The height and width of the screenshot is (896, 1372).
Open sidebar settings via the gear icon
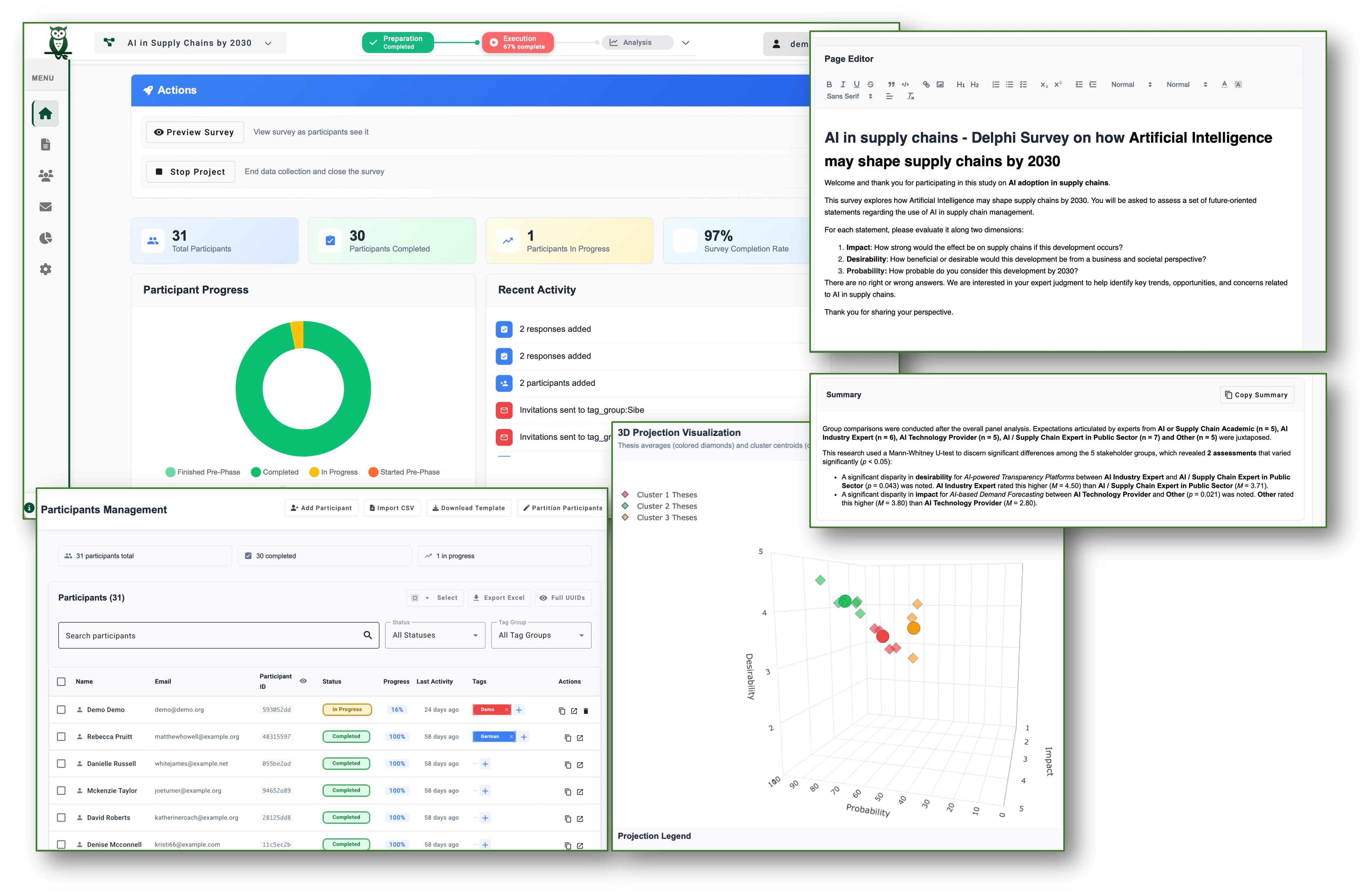tap(45, 269)
